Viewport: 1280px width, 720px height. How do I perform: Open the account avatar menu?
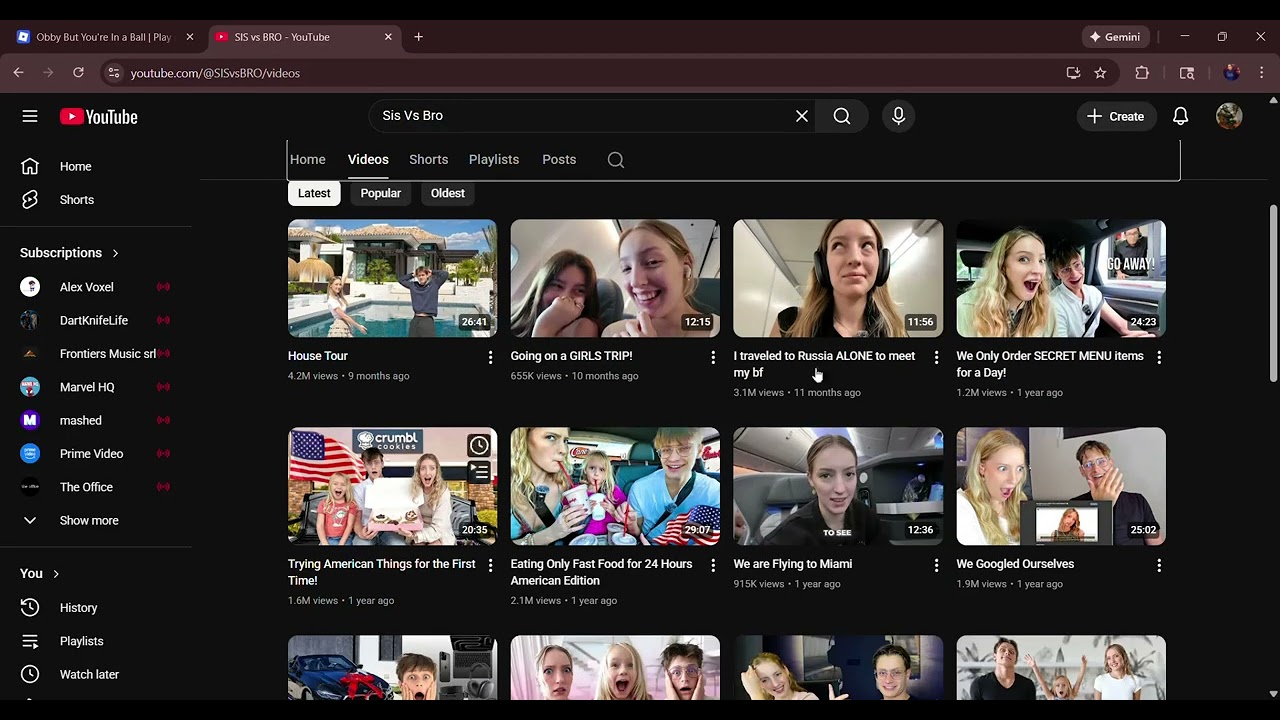tap(1229, 116)
